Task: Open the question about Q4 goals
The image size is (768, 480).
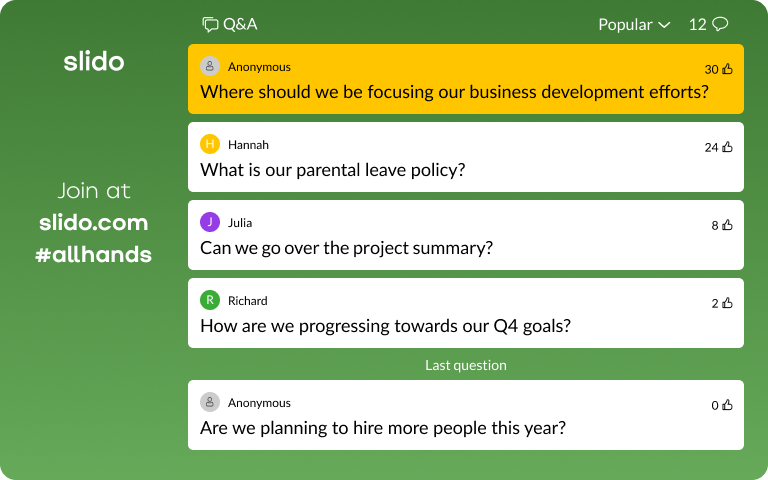Action: pyautogui.click(x=385, y=325)
